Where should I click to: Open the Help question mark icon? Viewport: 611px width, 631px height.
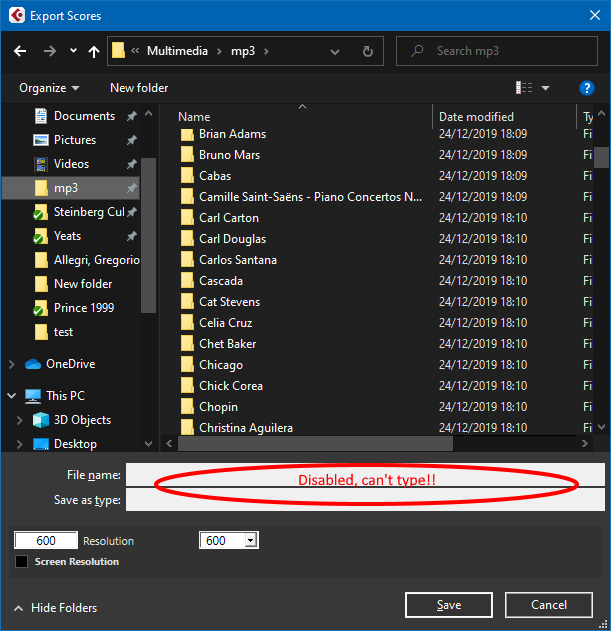(x=586, y=88)
